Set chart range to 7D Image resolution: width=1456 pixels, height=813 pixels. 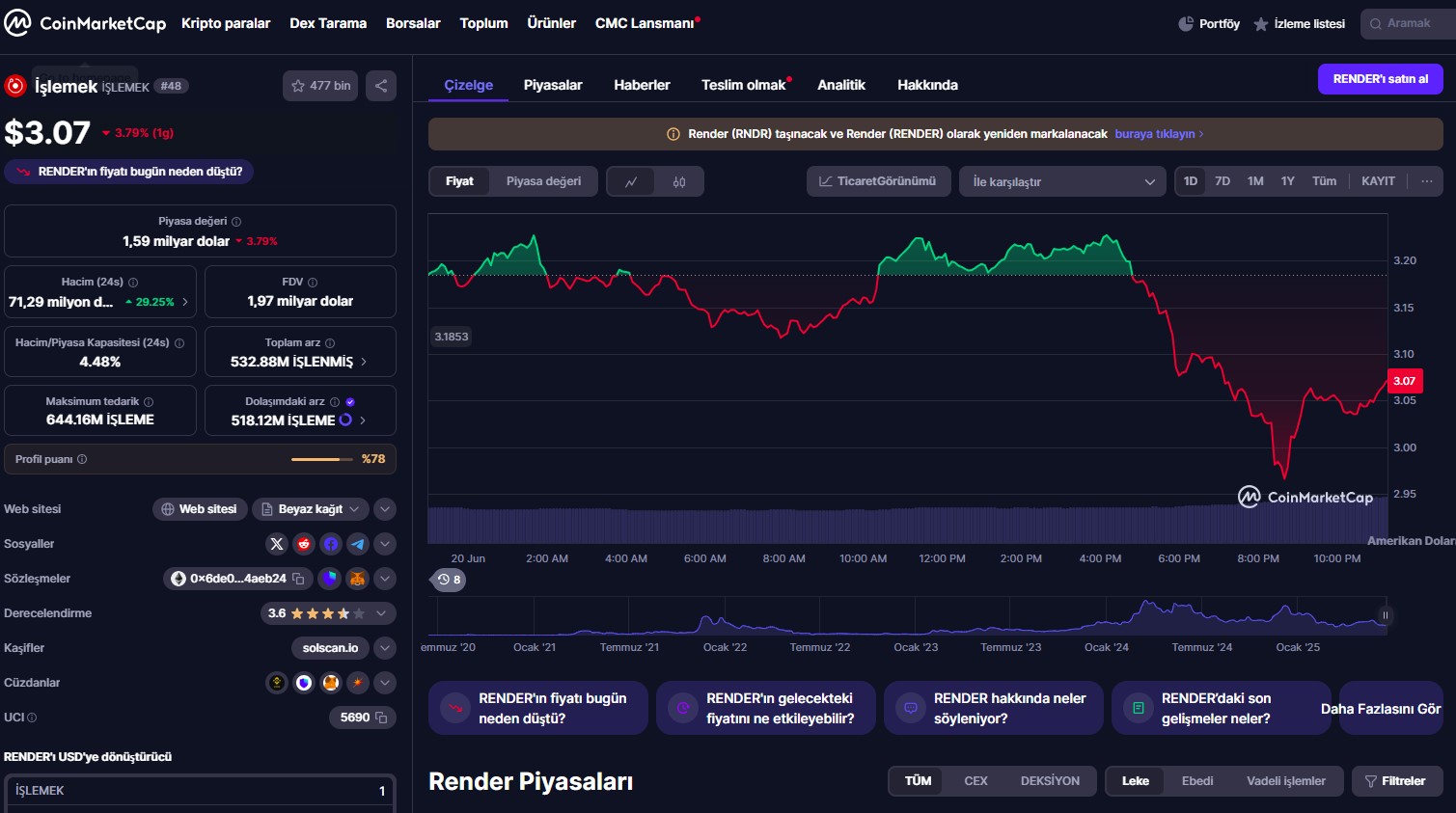1222,181
